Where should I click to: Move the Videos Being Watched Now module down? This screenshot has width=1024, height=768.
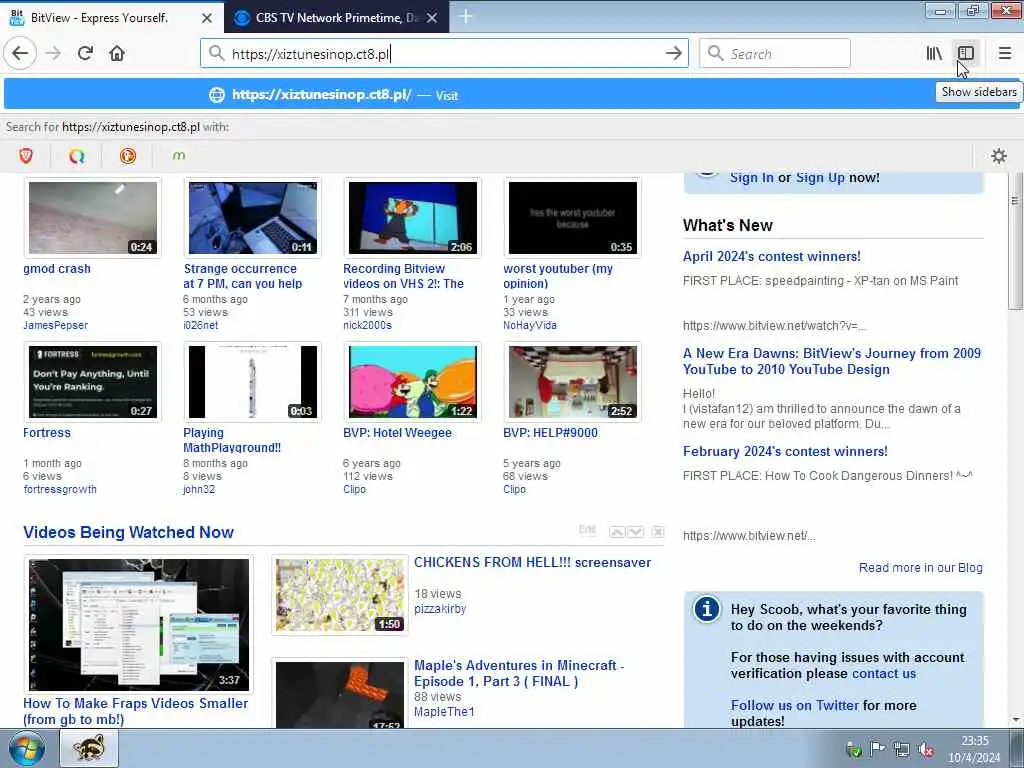[x=635, y=532]
